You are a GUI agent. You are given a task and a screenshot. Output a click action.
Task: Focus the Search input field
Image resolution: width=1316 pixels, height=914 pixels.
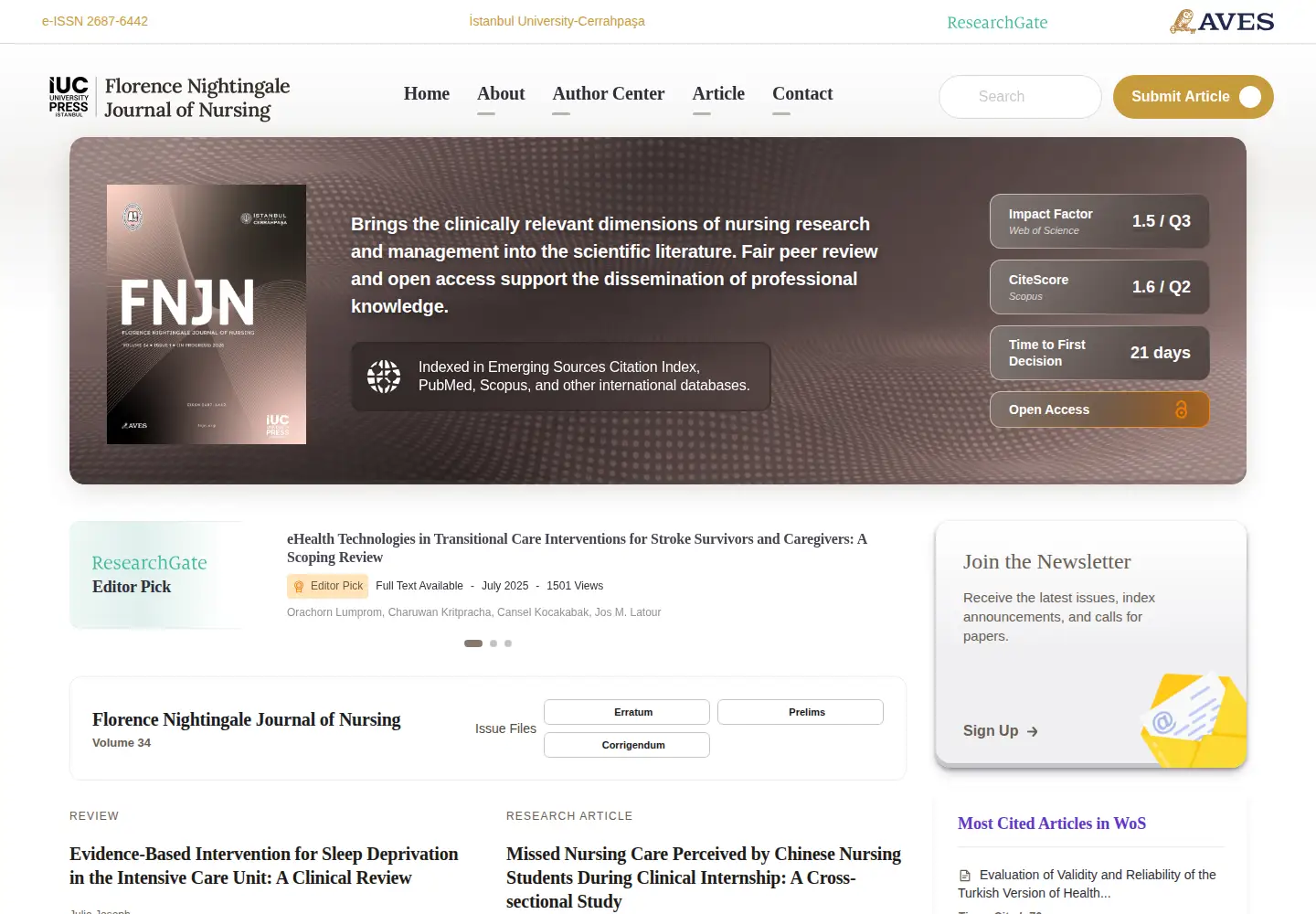1020,97
